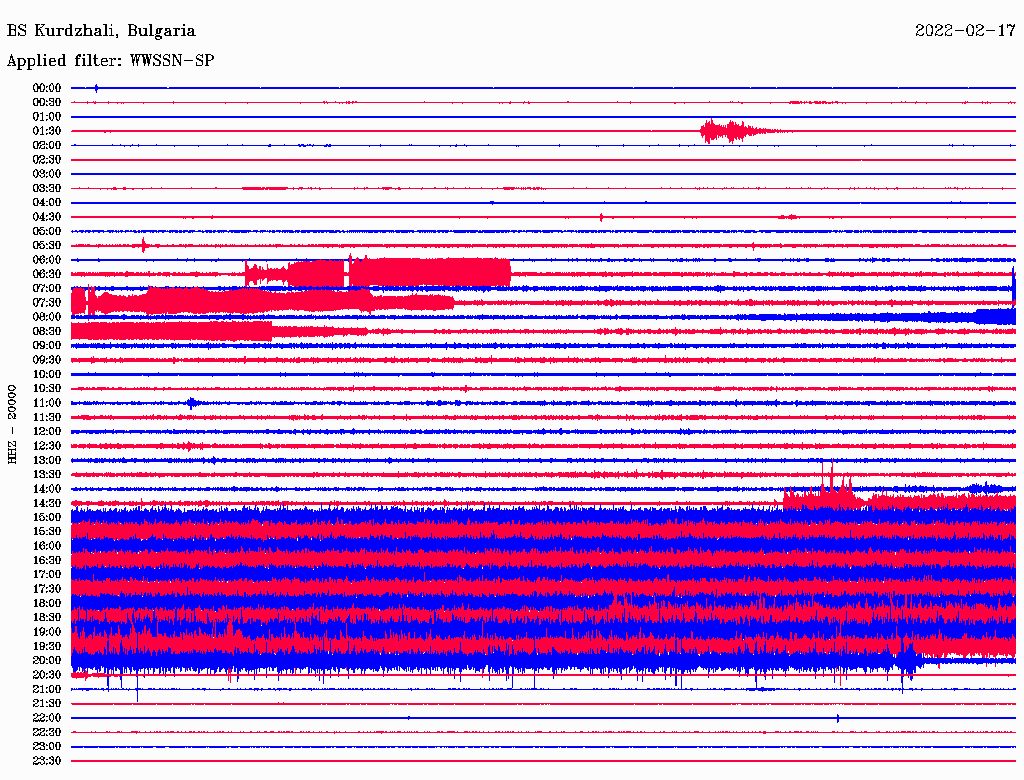Click the 22:00 time label

47,718
